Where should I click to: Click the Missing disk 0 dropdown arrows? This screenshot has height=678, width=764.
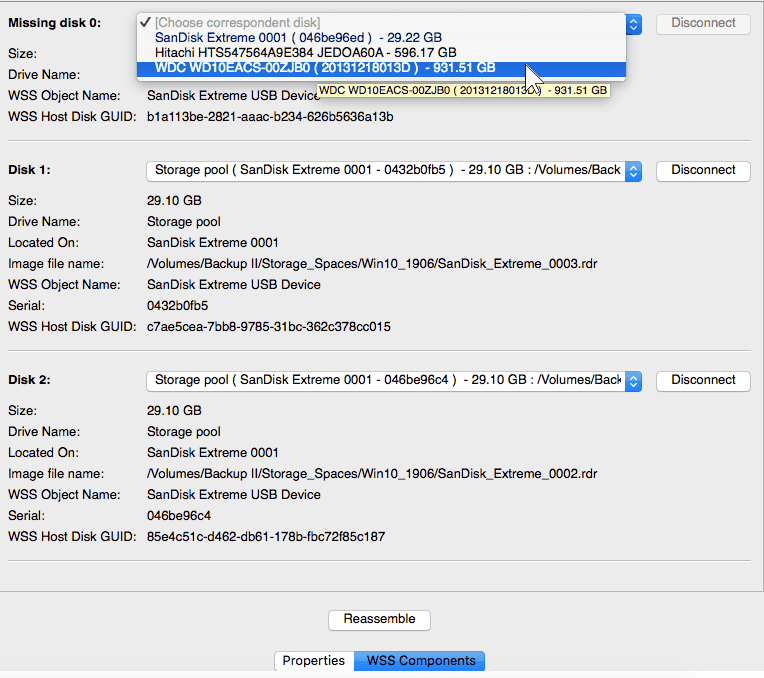click(633, 24)
